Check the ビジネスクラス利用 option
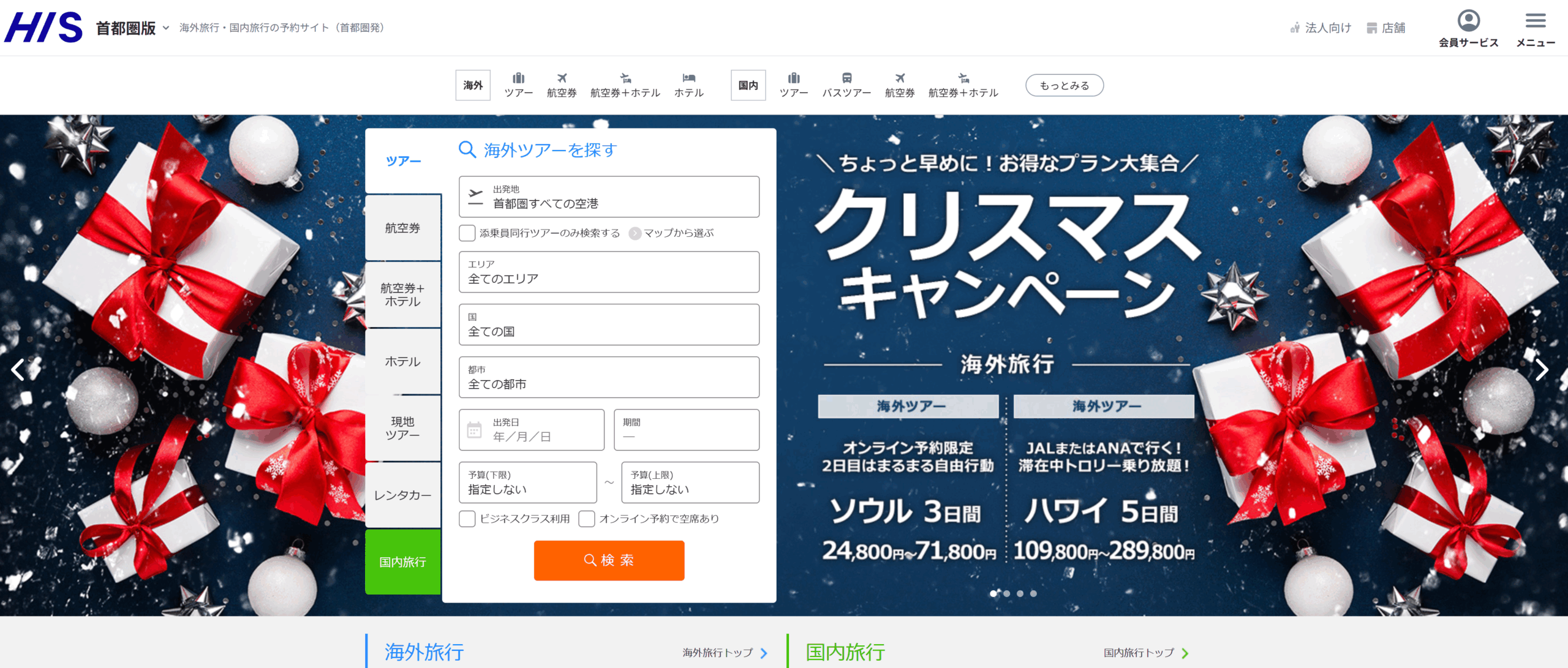 tap(467, 519)
